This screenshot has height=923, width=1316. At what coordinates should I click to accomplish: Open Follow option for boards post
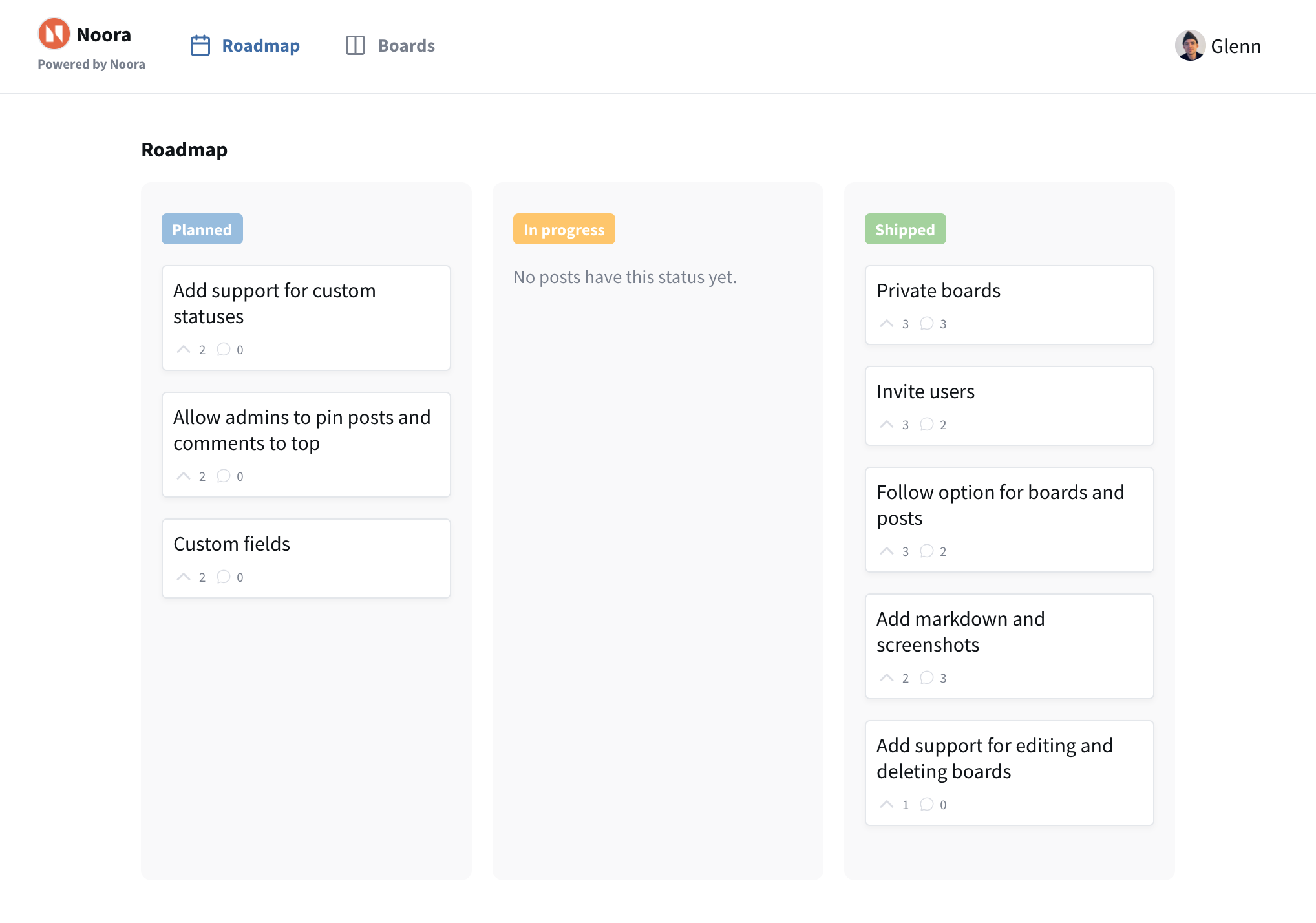click(1000, 505)
